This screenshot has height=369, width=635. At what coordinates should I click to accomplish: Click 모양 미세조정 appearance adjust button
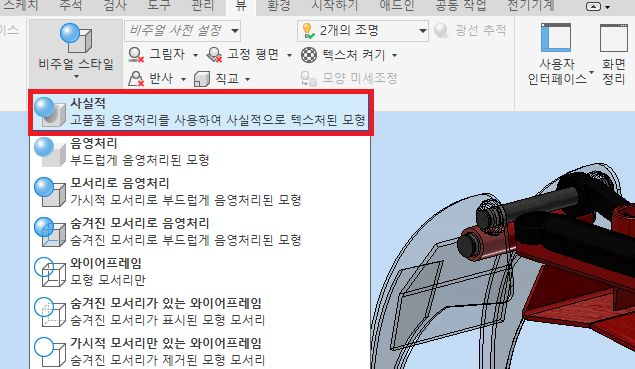pos(349,79)
